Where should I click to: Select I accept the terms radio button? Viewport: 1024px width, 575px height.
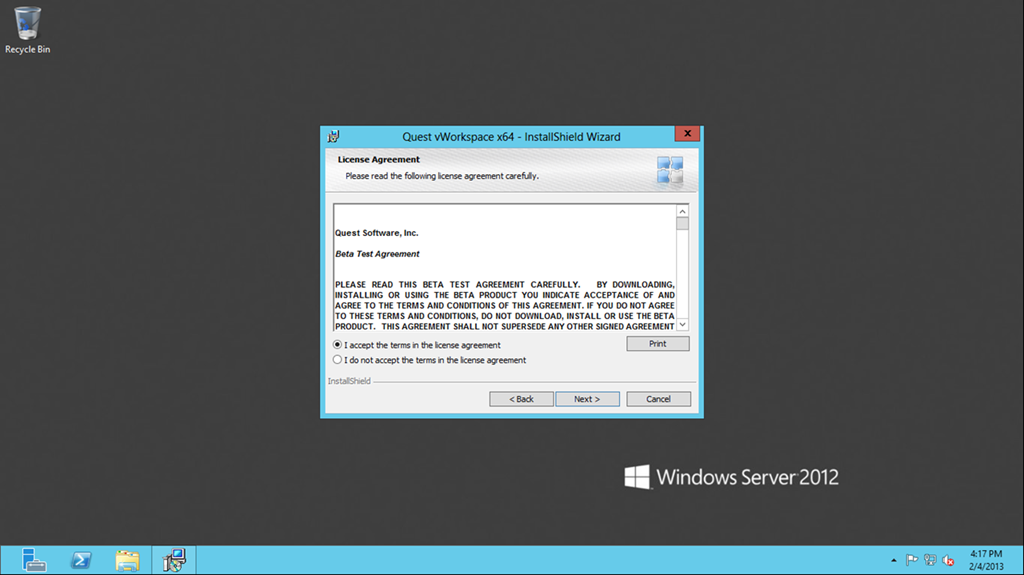pyautogui.click(x=337, y=344)
